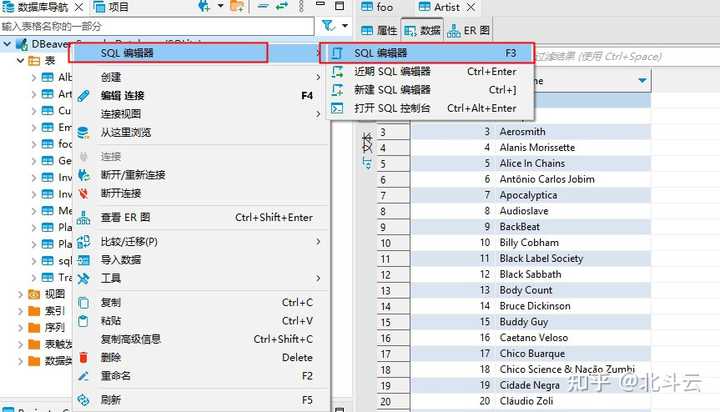720x412 pixels.
Task: Expand the 视图 views folder
Action: [x=20, y=294]
